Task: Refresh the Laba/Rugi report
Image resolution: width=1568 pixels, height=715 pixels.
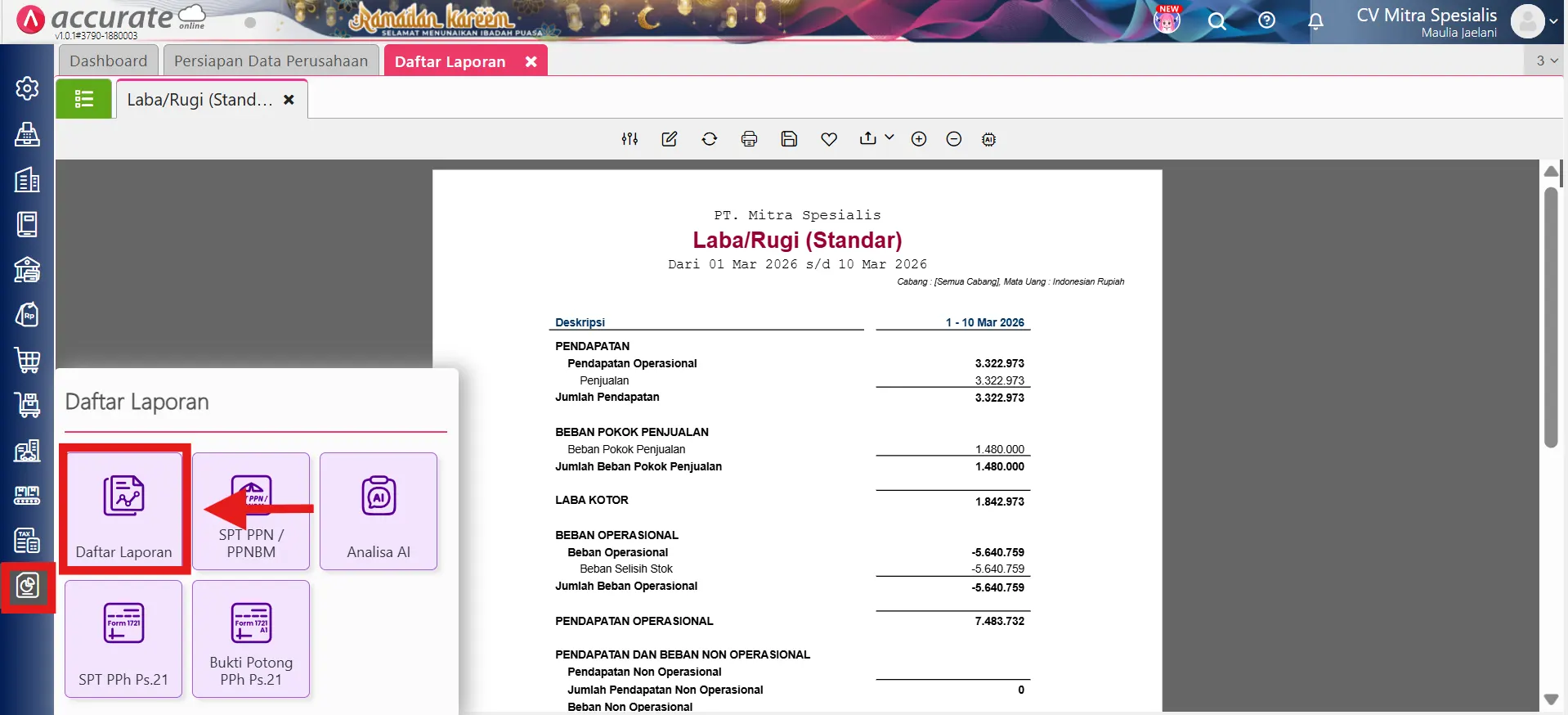Action: click(709, 139)
